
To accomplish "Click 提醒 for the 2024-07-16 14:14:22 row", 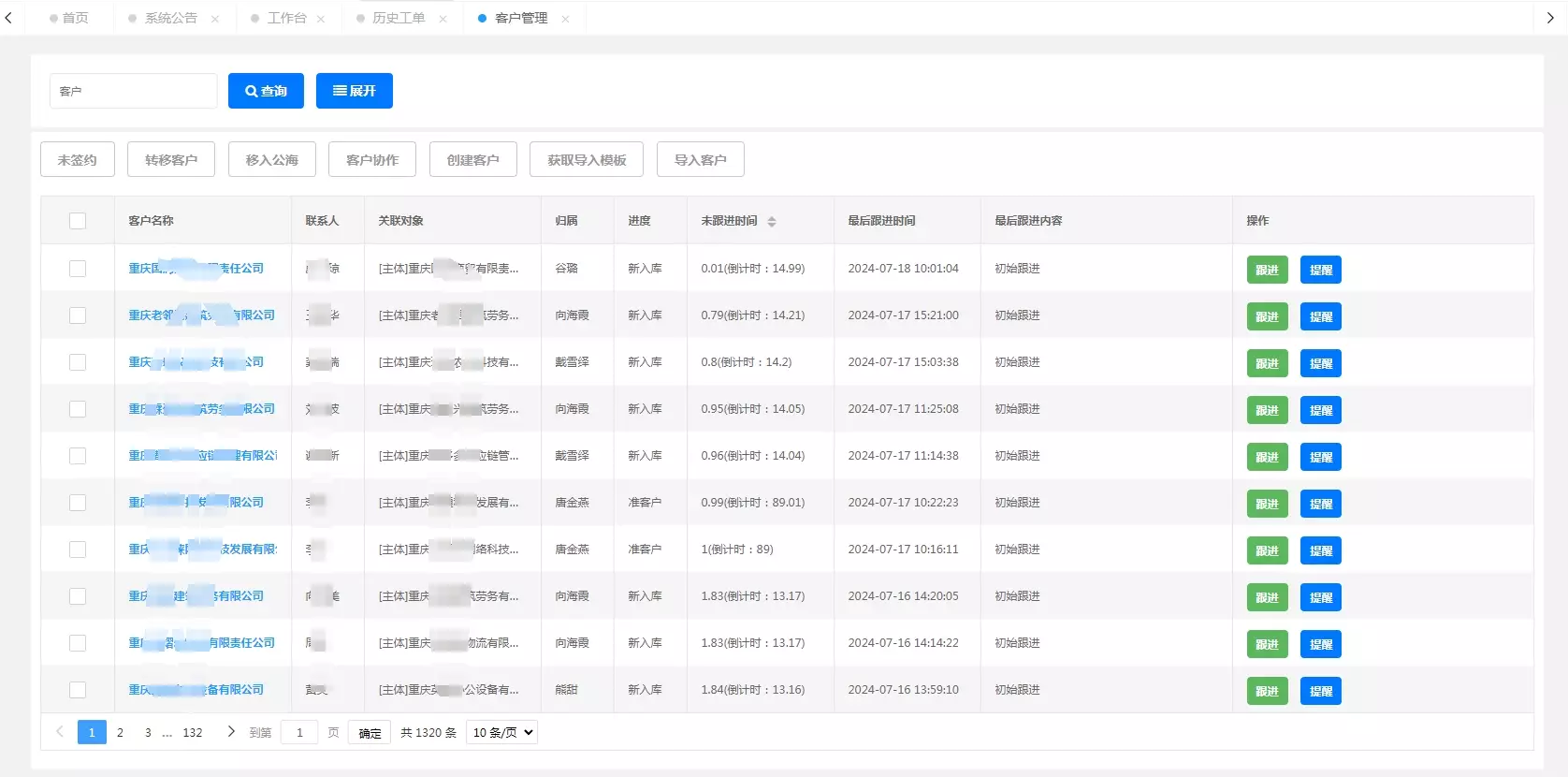I will (1321, 644).
